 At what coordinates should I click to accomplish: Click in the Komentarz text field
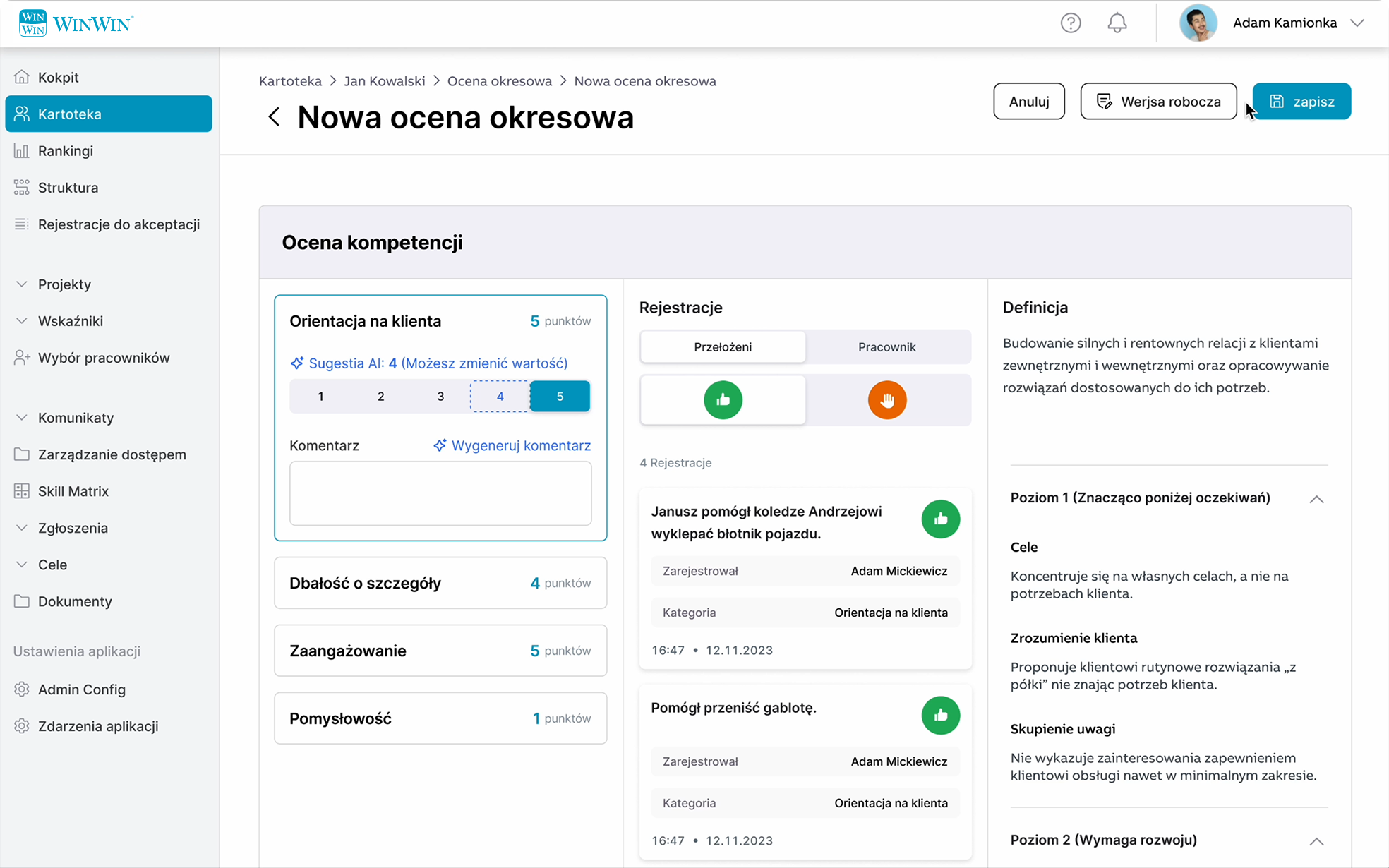440,493
